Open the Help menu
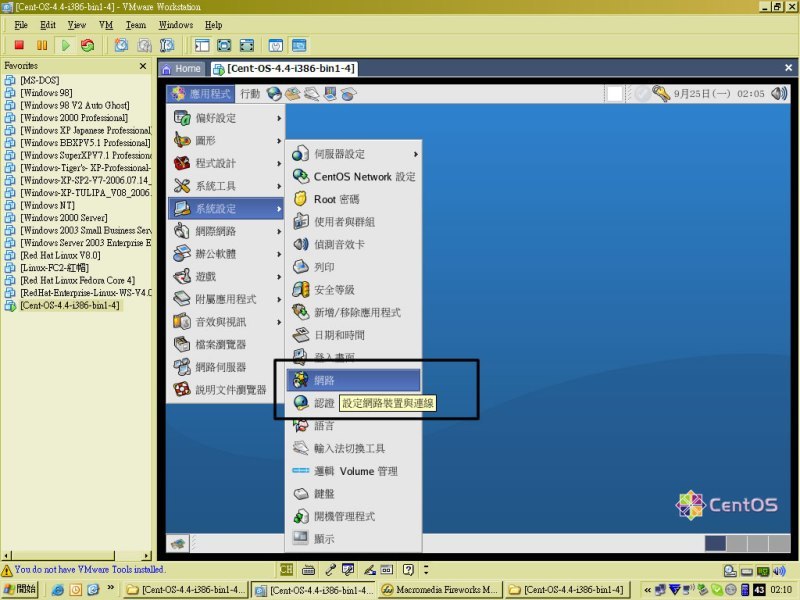Image resolution: width=800 pixels, height=600 pixels. [213, 25]
